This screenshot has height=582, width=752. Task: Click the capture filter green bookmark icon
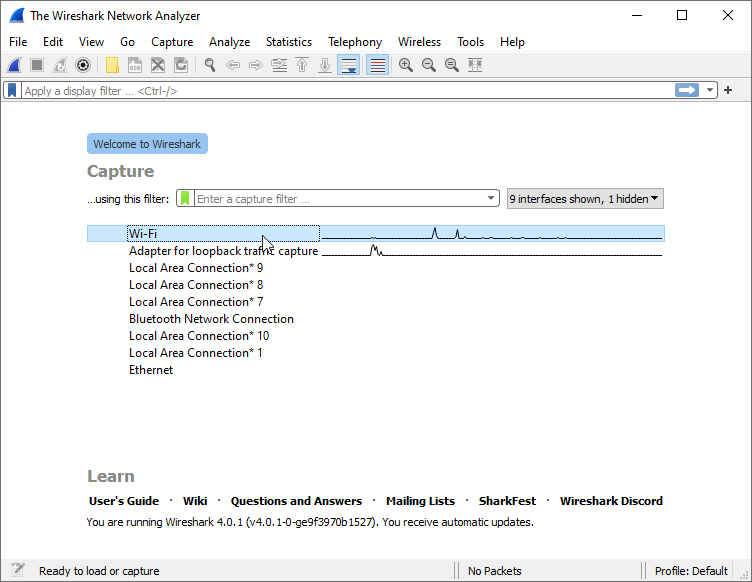point(185,199)
